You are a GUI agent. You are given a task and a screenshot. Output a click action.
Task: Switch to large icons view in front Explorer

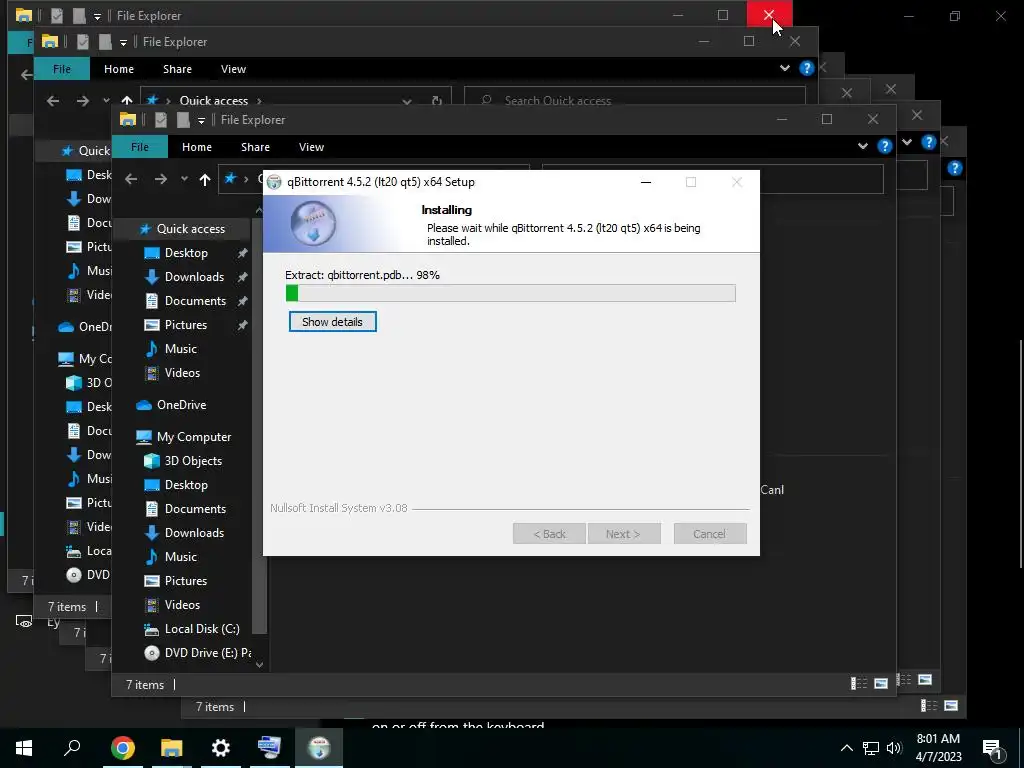pyautogui.click(x=881, y=684)
